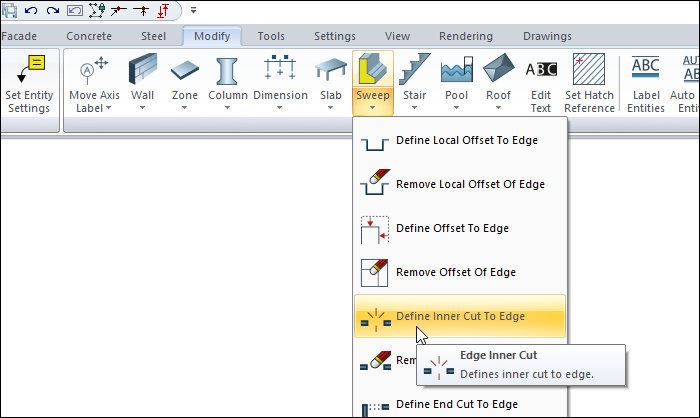Click the Redo arrow in quick access toolbar
The width and height of the screenshot is (700, 418).
point(52,10)
